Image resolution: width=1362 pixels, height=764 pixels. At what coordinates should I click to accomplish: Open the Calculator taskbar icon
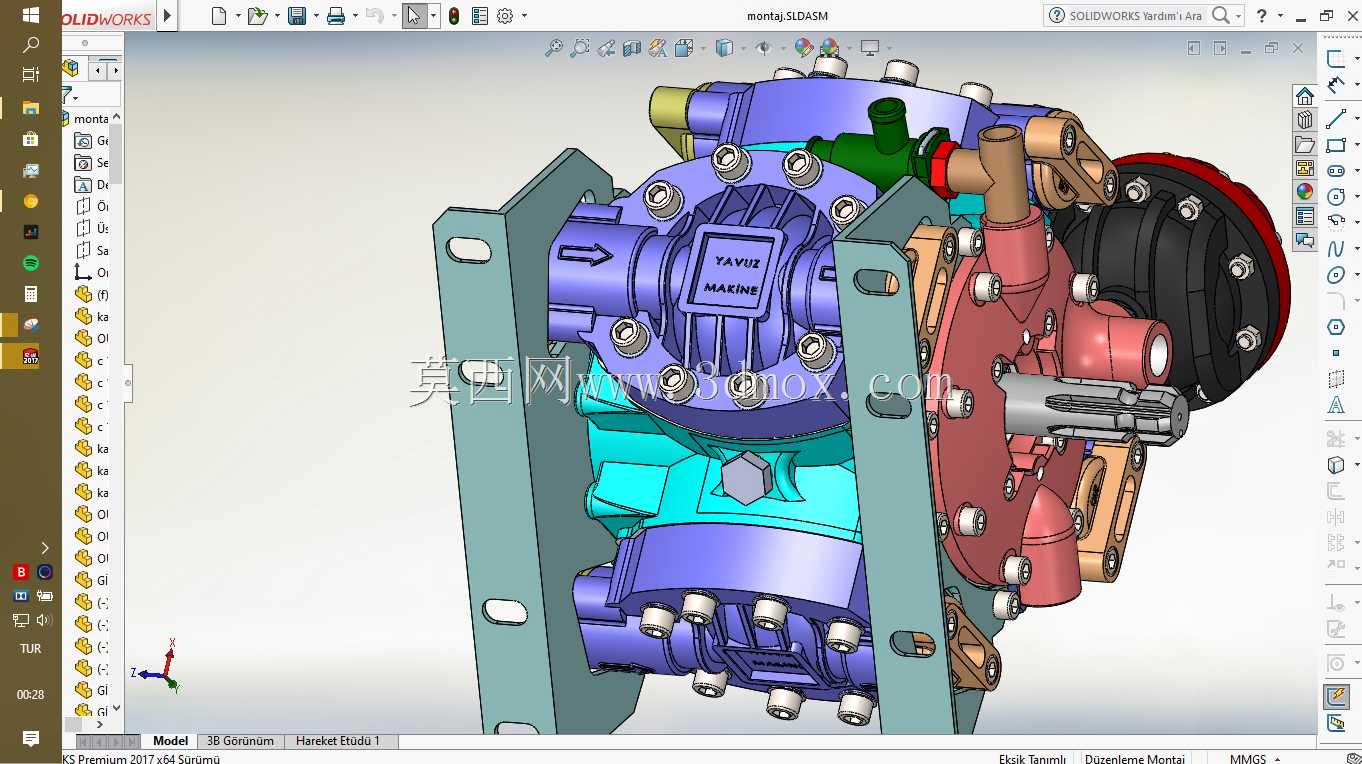[x=30, y=294]
